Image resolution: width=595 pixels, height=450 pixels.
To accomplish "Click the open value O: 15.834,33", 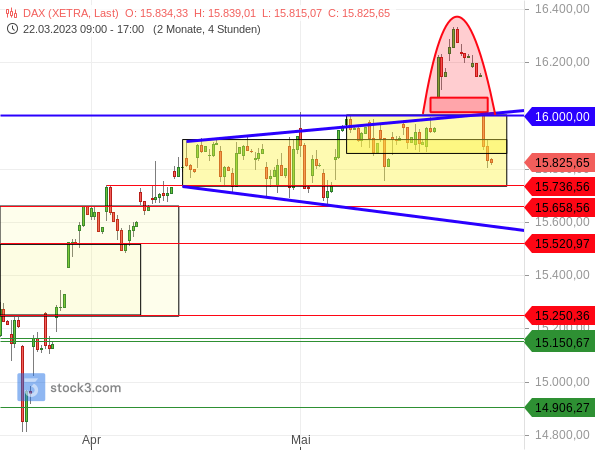I will point(156,13).
